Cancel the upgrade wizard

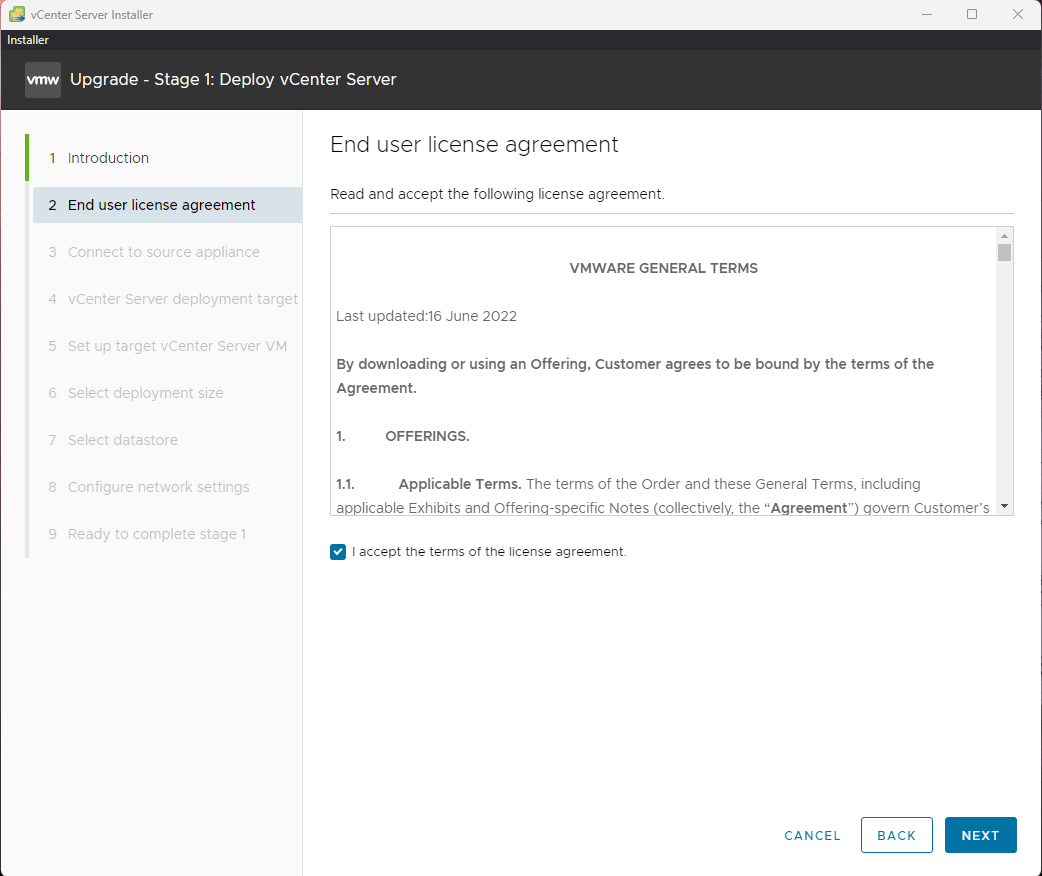click(x=812, y=835)
